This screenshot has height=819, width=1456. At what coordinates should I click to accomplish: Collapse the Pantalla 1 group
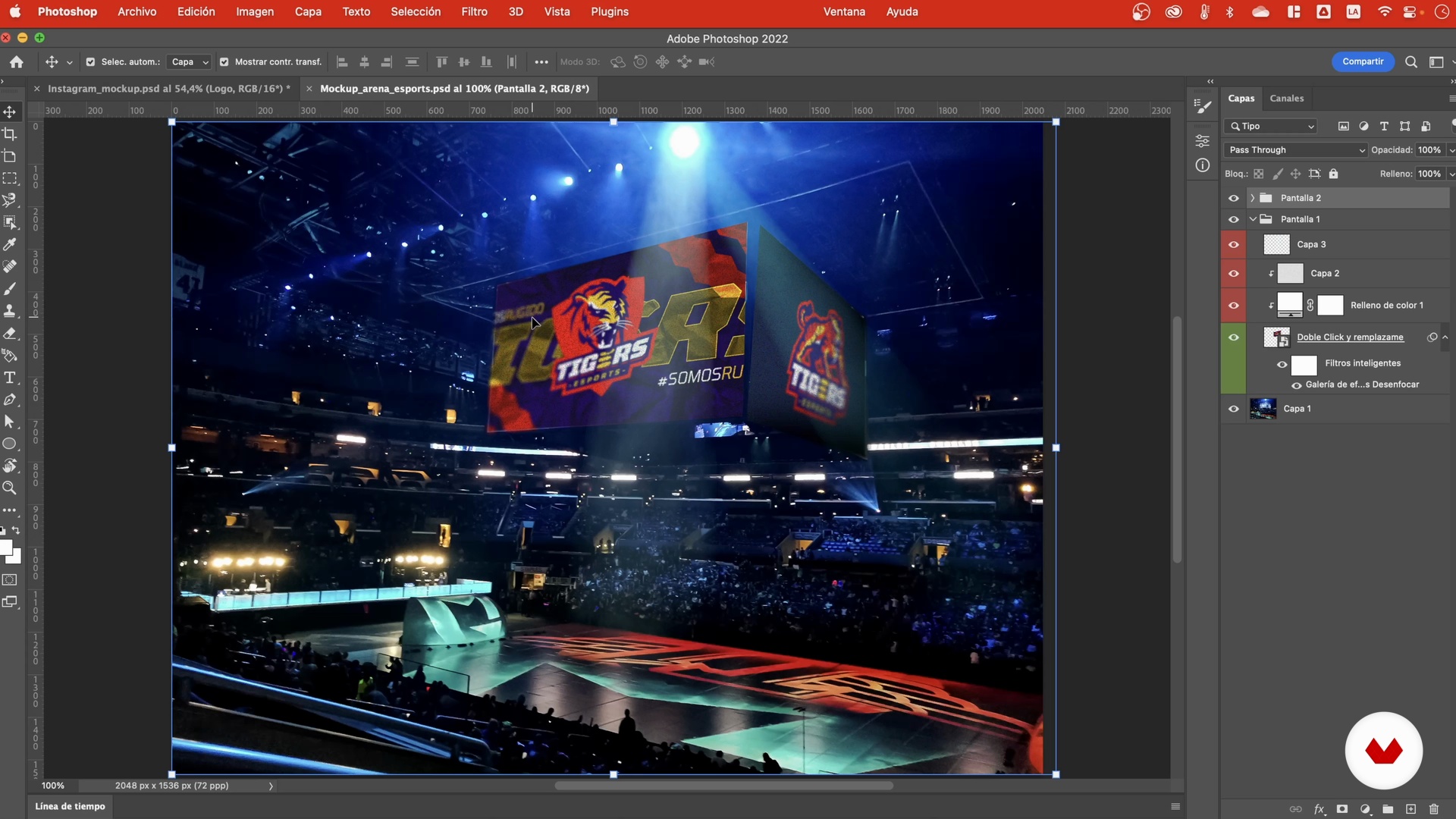click(1253, 219)
